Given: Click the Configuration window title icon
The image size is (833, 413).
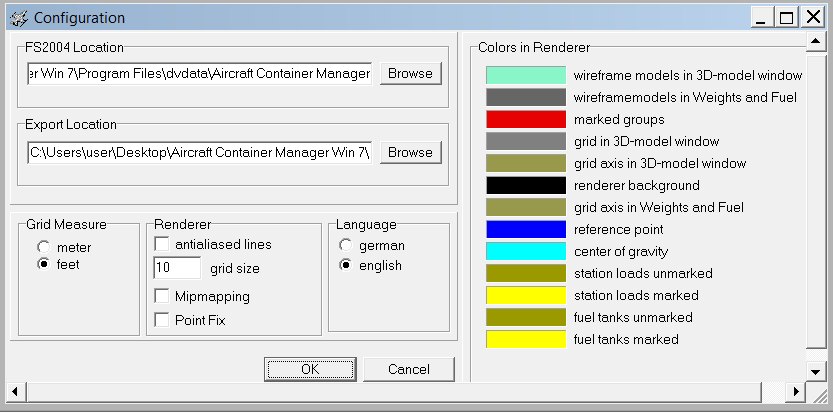Looking at the screenshot, I should pos(19,18).
